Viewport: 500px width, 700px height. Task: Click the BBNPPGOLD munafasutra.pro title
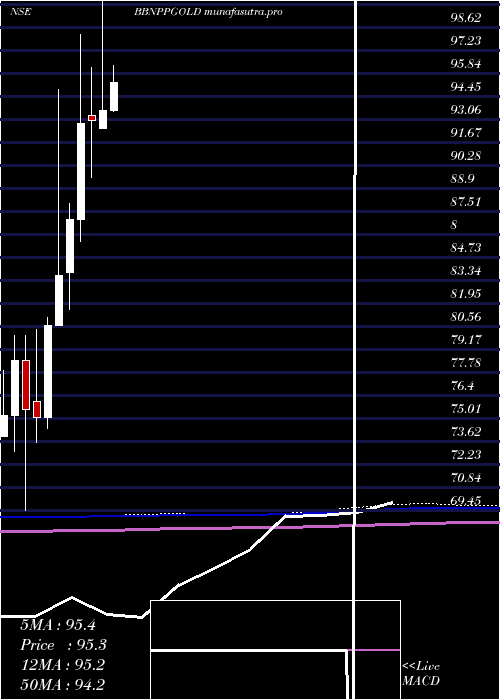click(x=208, y=12)
